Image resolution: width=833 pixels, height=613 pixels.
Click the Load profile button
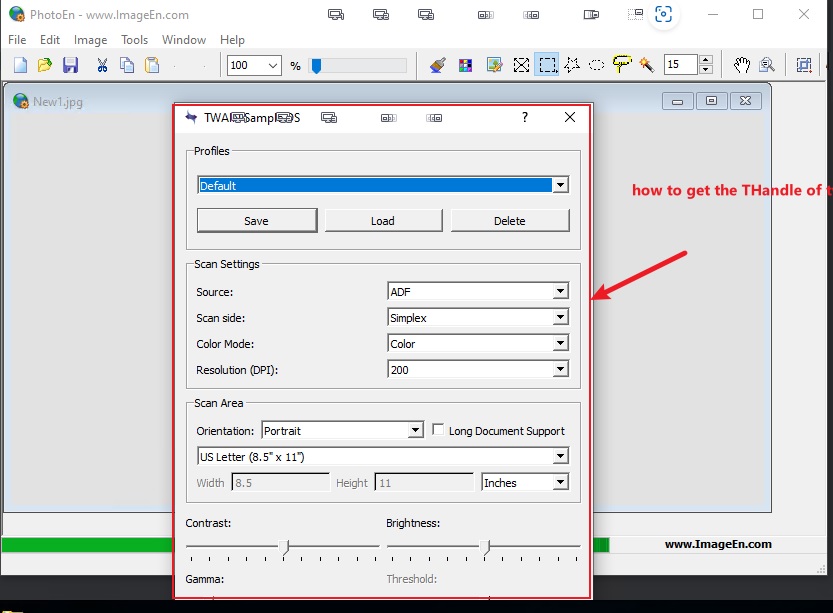point(383,220)
